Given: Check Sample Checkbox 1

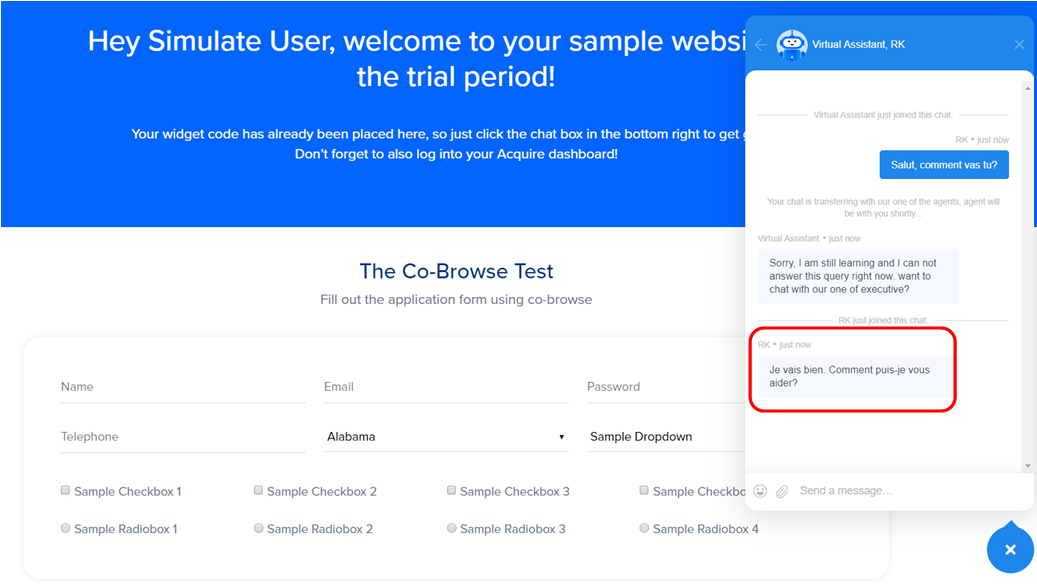Looking at the screenshot, I should coord(65,490).
